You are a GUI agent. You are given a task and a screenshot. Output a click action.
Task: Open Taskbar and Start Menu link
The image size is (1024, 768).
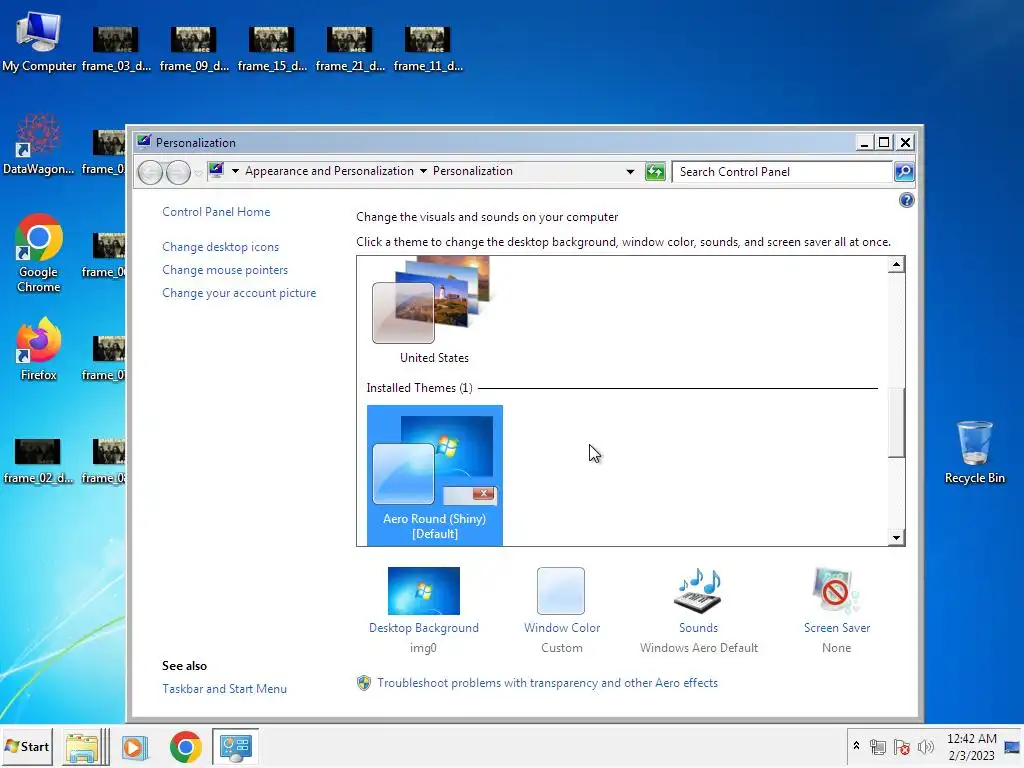point(225,688)
